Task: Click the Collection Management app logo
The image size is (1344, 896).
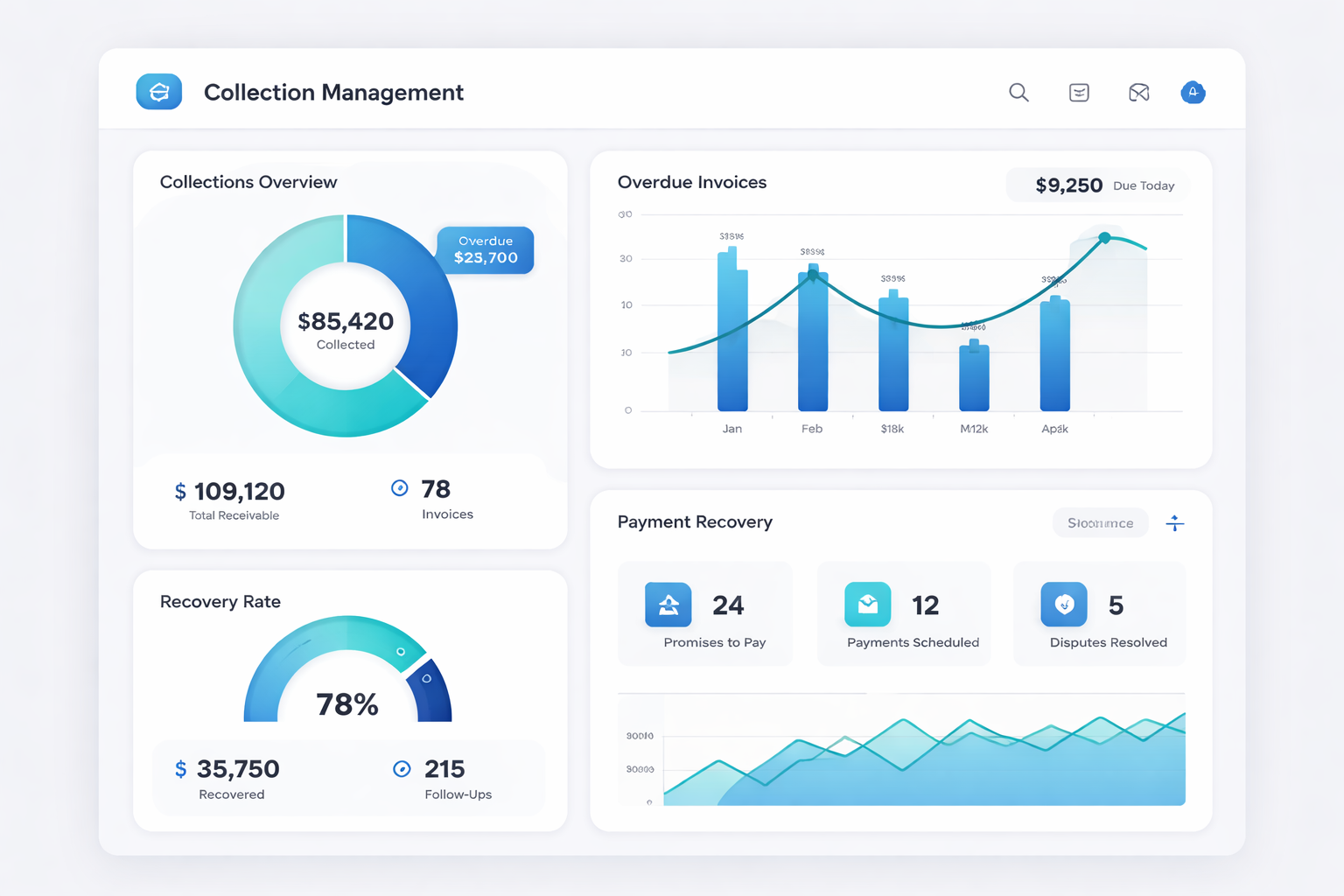Action: (x=159, y=92)
